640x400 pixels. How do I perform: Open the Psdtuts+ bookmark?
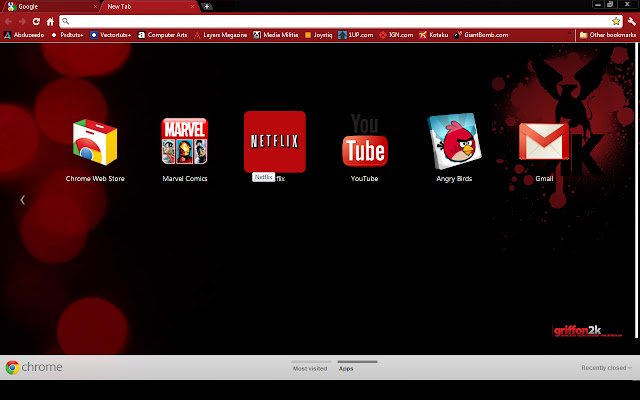point(67,35)
